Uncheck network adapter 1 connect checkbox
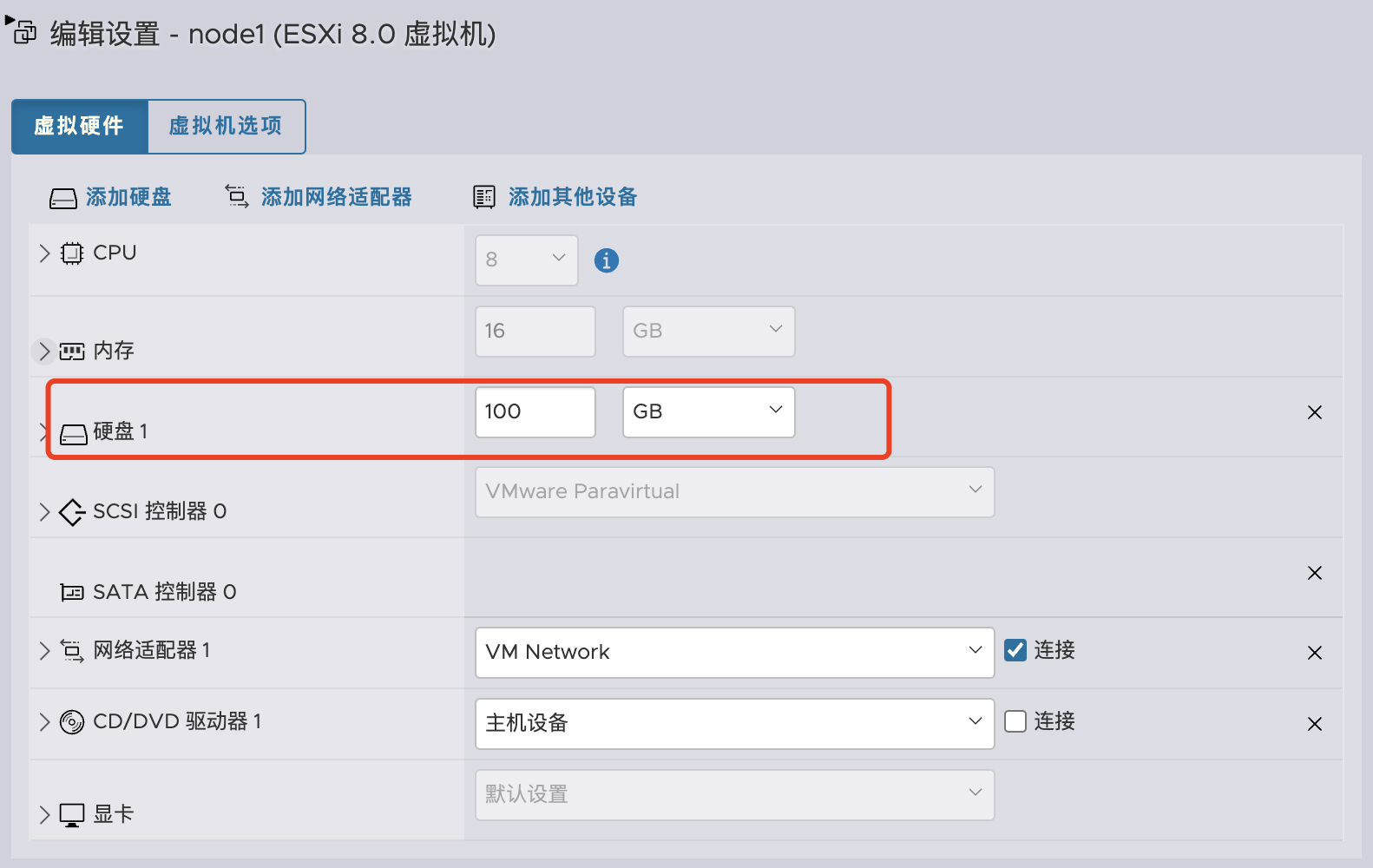 tap(1015, 650)
